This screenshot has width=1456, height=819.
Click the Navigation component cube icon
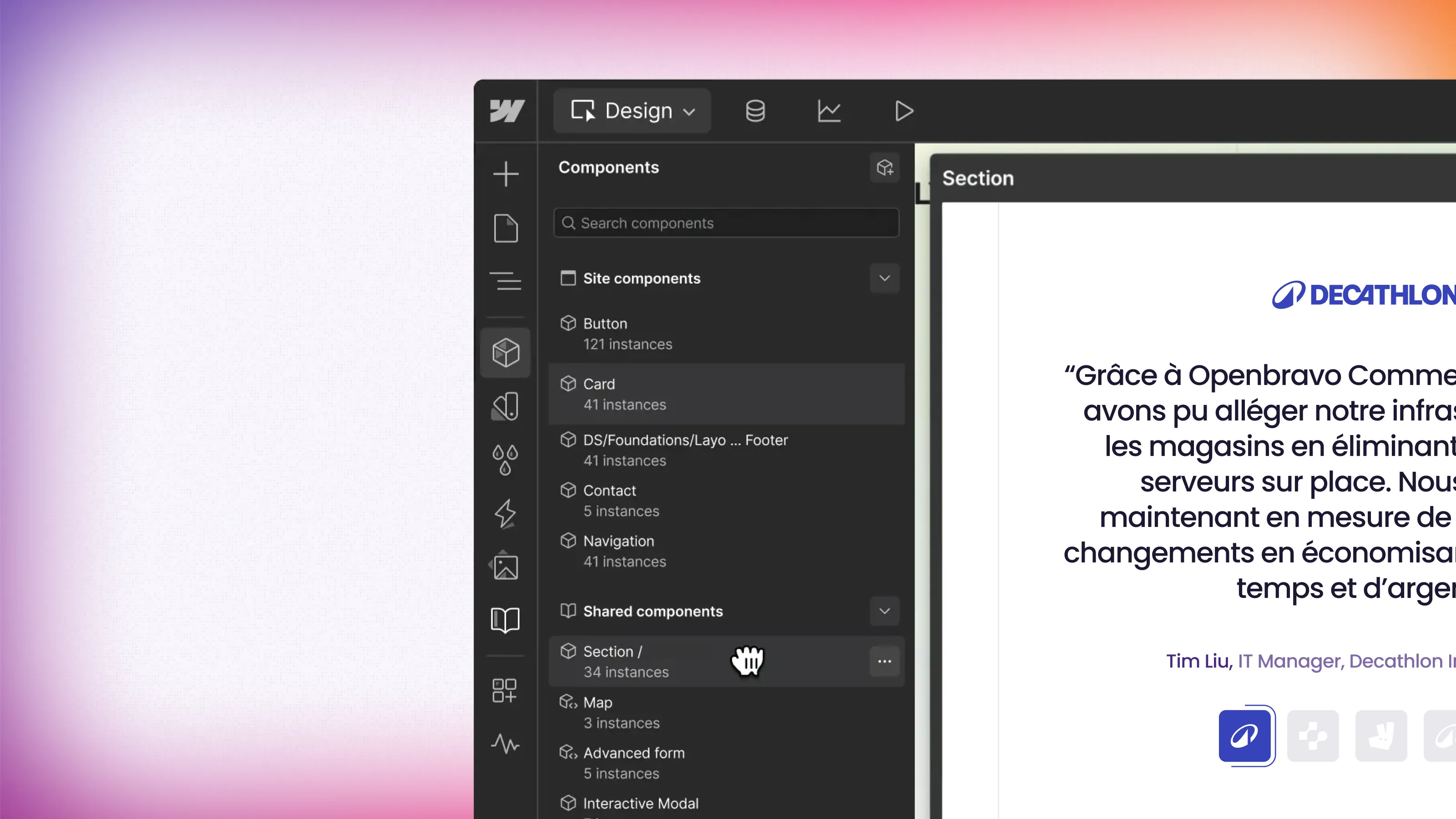point(568,541)
